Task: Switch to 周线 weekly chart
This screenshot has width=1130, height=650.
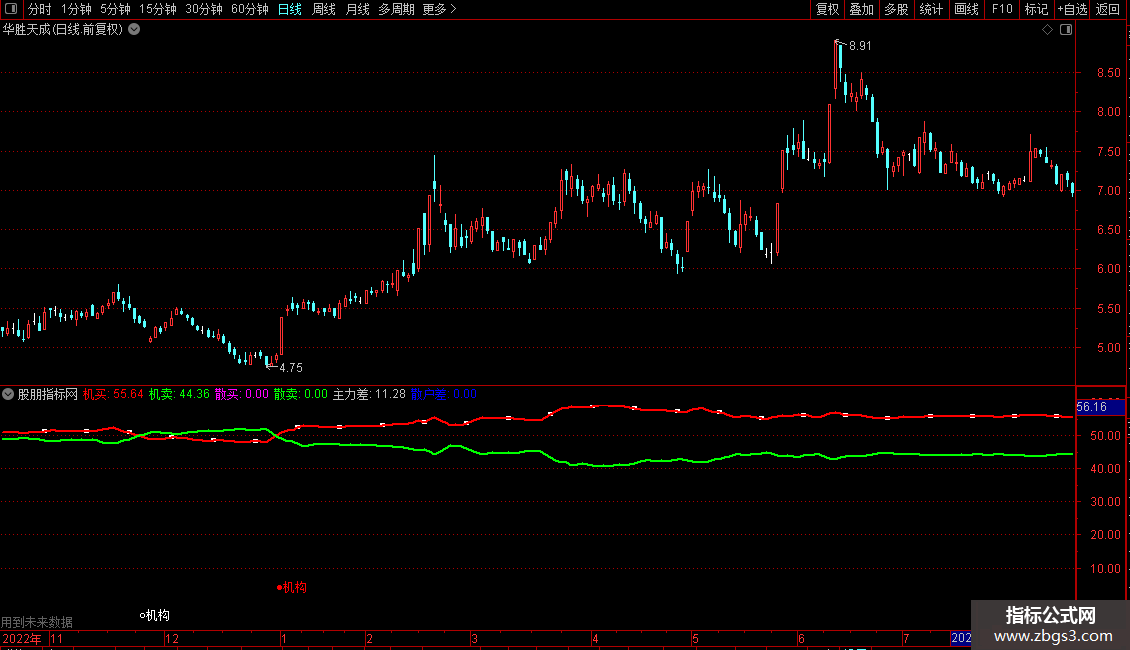Action: point(324,9)
